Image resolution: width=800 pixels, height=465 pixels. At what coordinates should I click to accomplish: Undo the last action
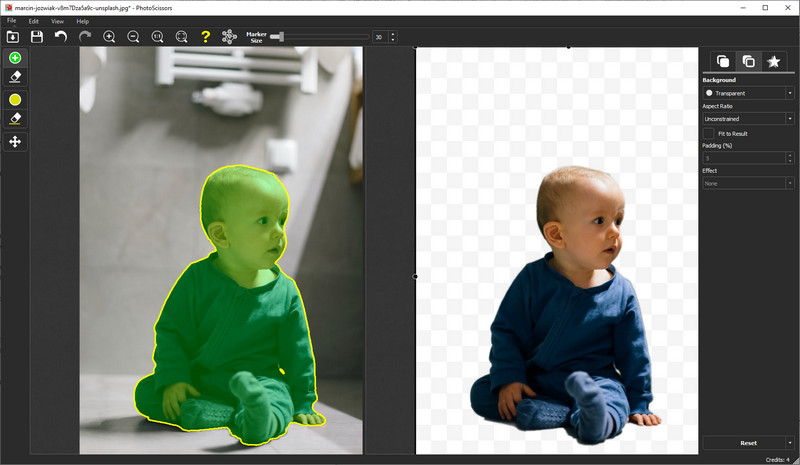click(x=61, y=37)
